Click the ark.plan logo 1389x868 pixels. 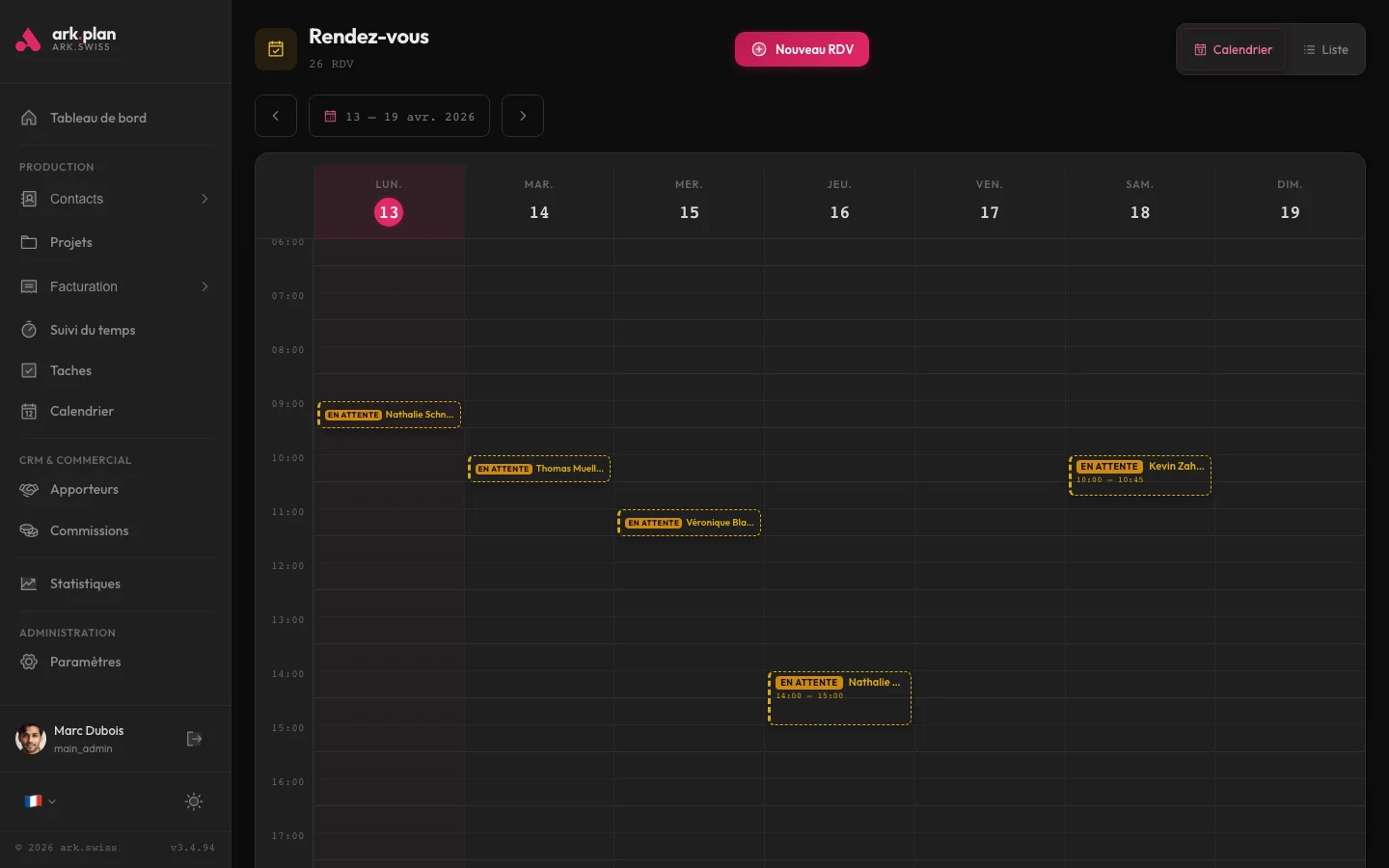[66, 39]
